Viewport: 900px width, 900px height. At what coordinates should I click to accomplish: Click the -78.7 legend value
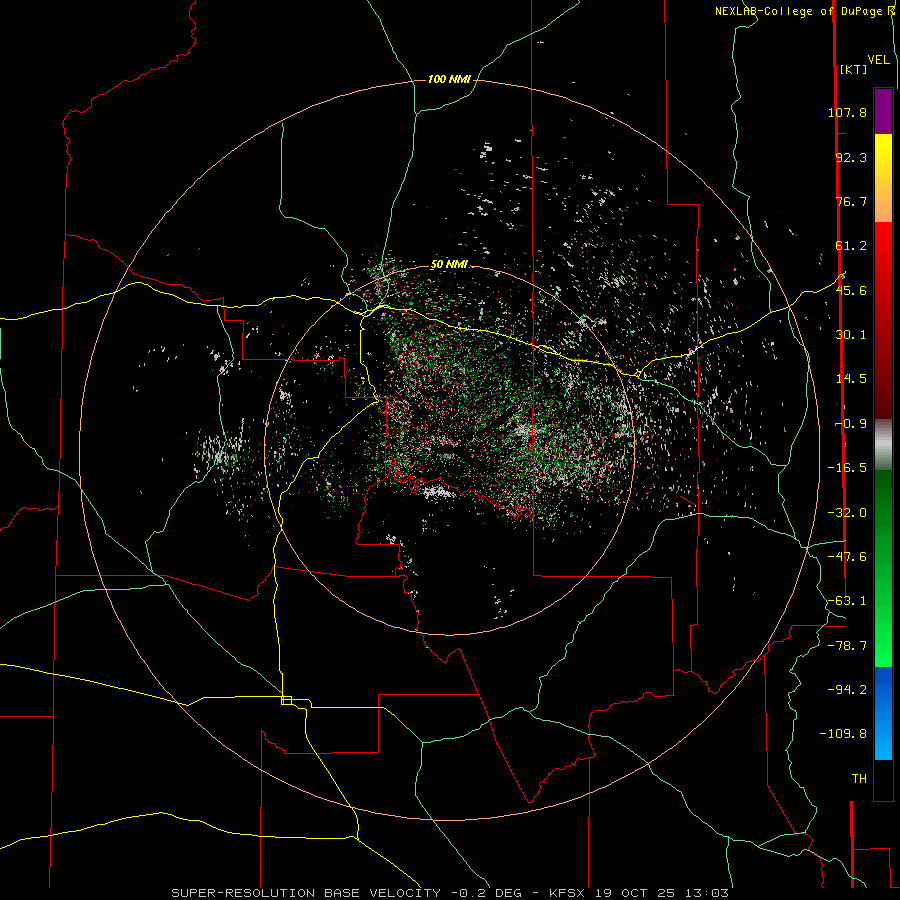(847, 646)
